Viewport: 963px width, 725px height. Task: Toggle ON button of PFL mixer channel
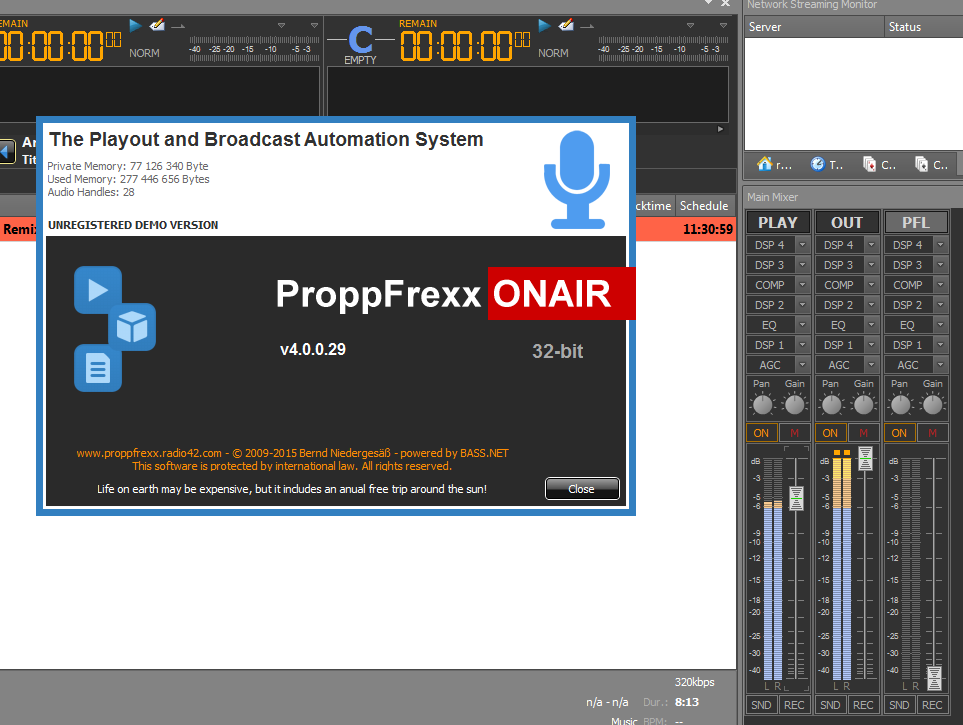pos(899,433)
